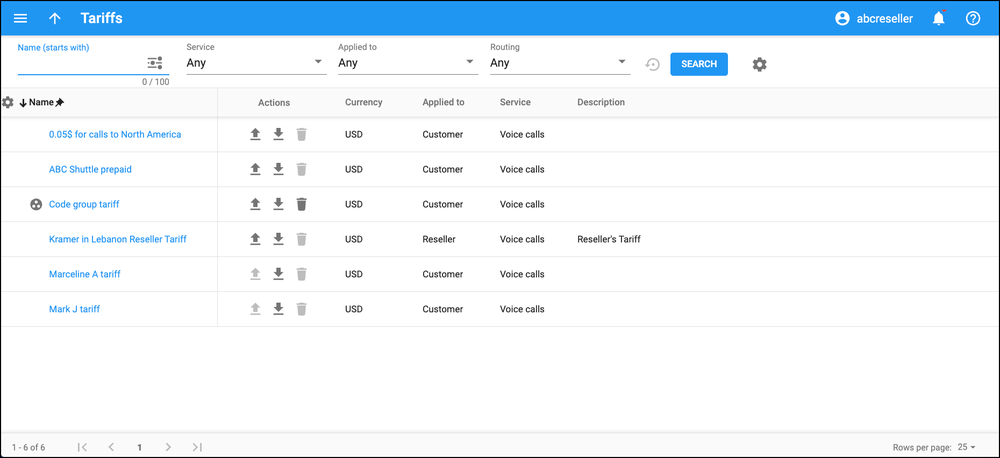Screen dimensions: 1000x458
Task: Click the Actions column header
Action: pos(274,102)
